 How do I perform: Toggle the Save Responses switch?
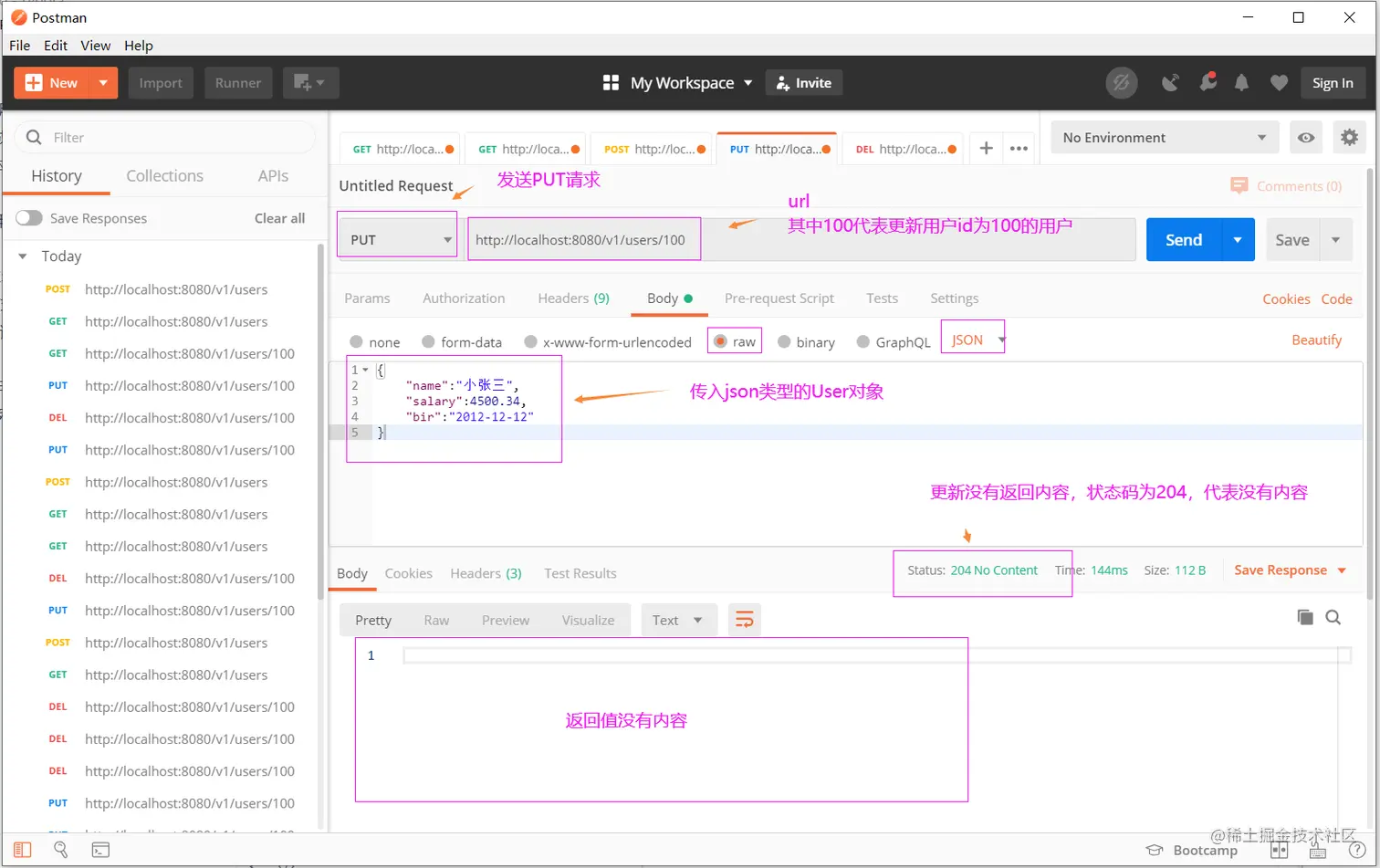[29, 218]
